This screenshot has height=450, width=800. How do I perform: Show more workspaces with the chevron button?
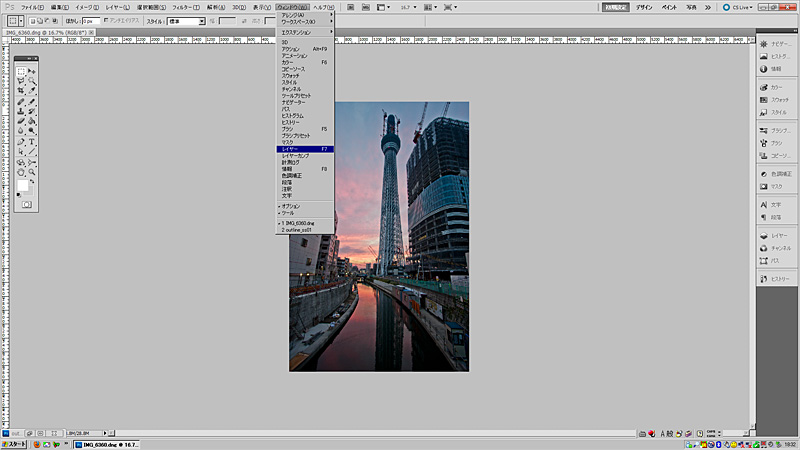point(708,7)
